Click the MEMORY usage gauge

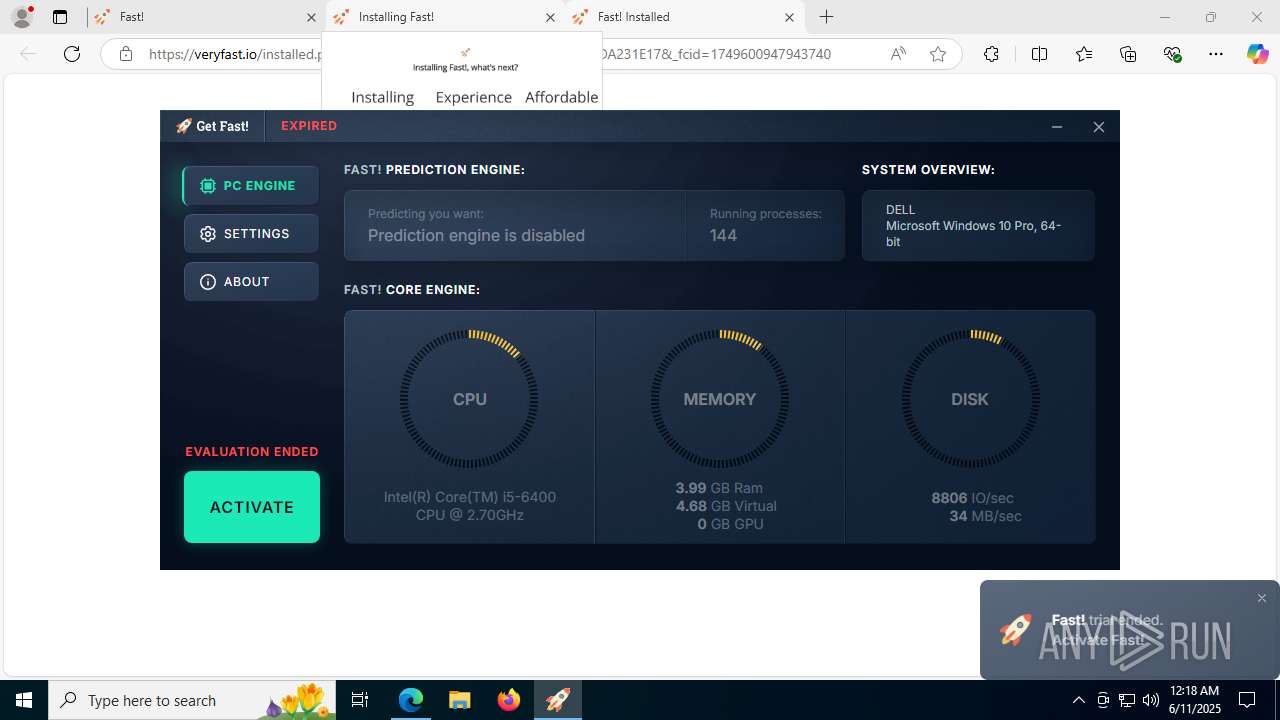click(720, 399)
